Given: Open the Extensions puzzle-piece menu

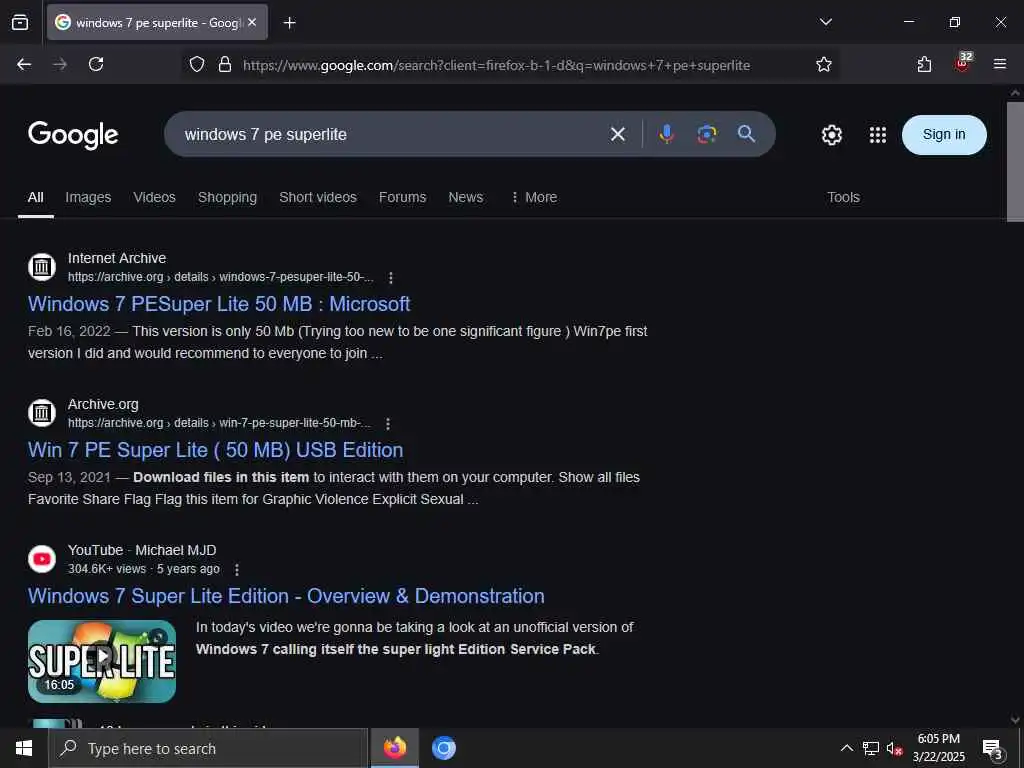Looking at the screenshot, I should 924,64.
